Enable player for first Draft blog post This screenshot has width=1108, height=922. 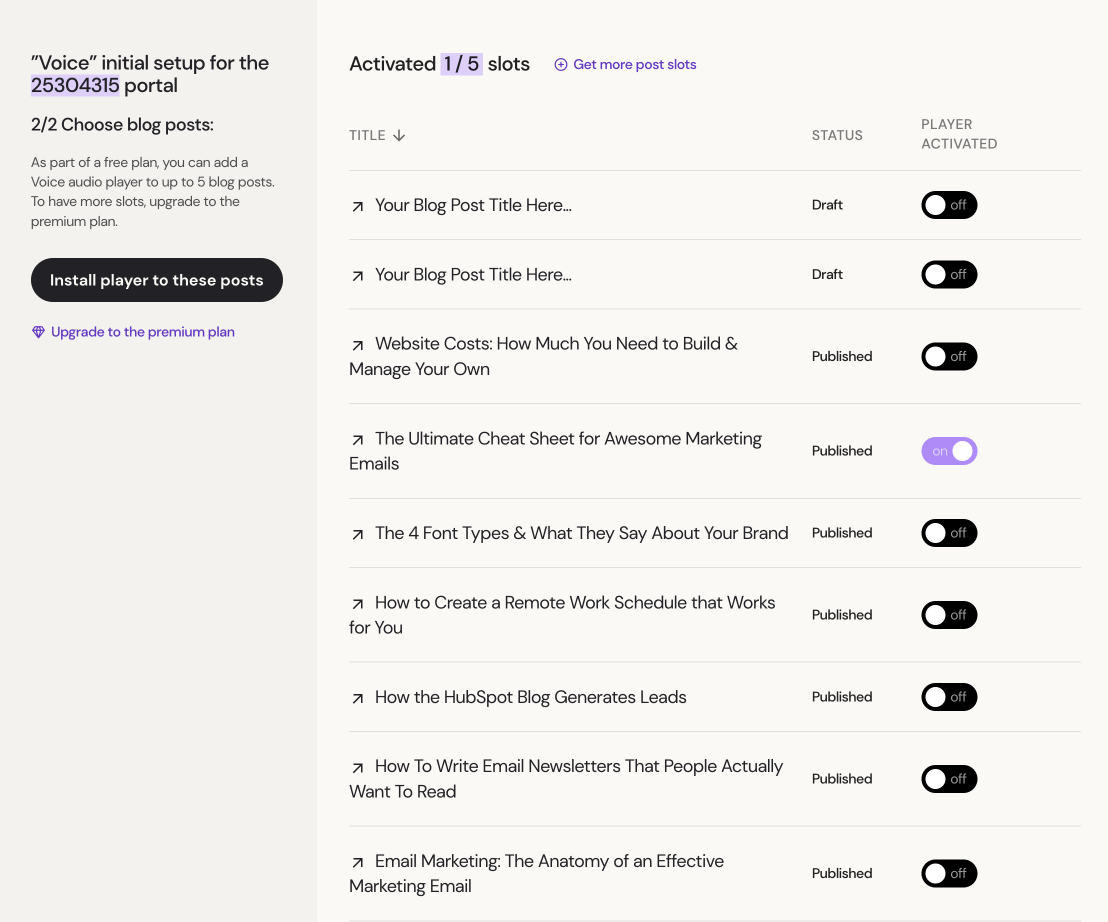[949, 205]
